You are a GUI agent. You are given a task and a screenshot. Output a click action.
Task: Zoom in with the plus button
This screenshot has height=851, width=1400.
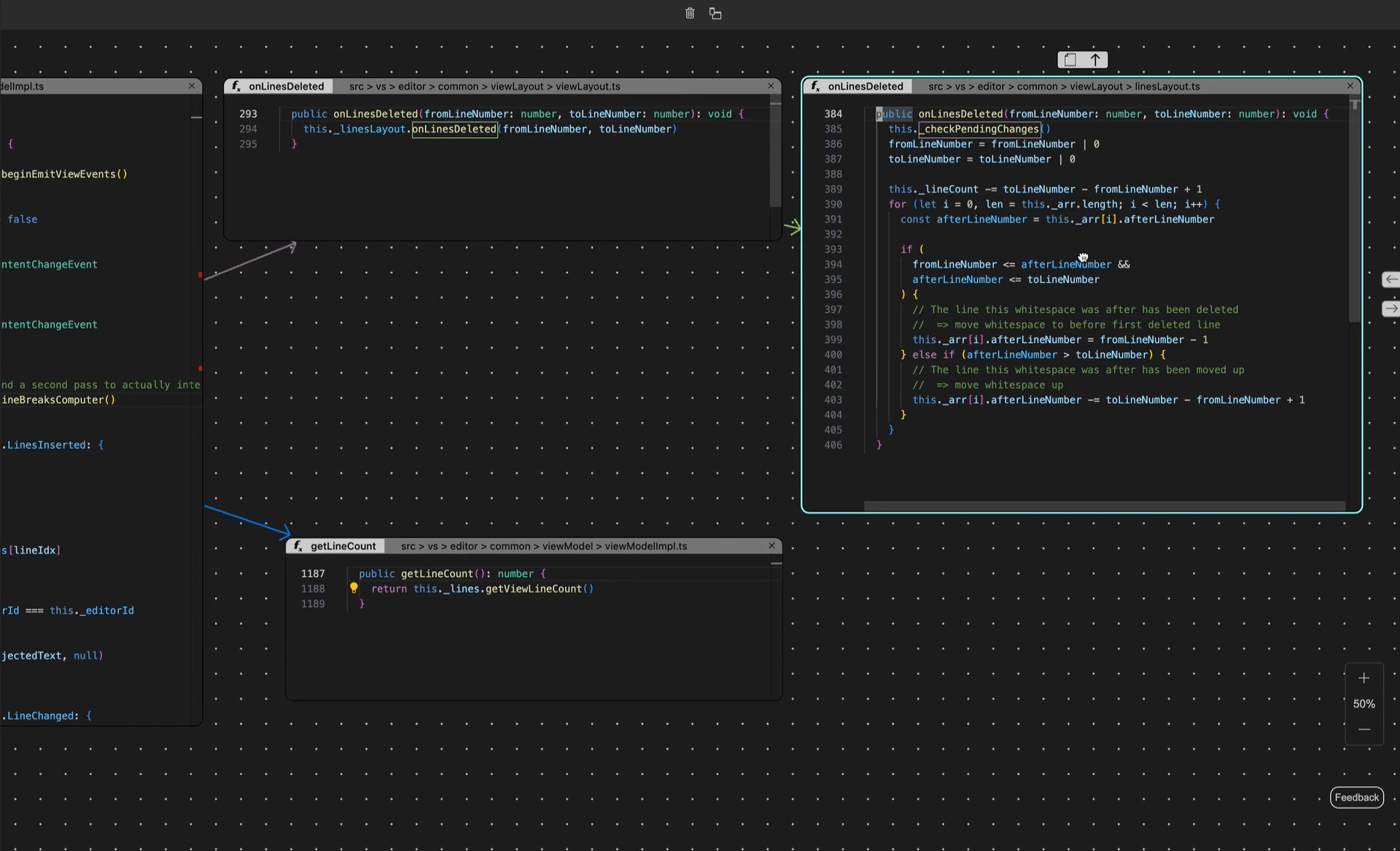[1364, 678]
